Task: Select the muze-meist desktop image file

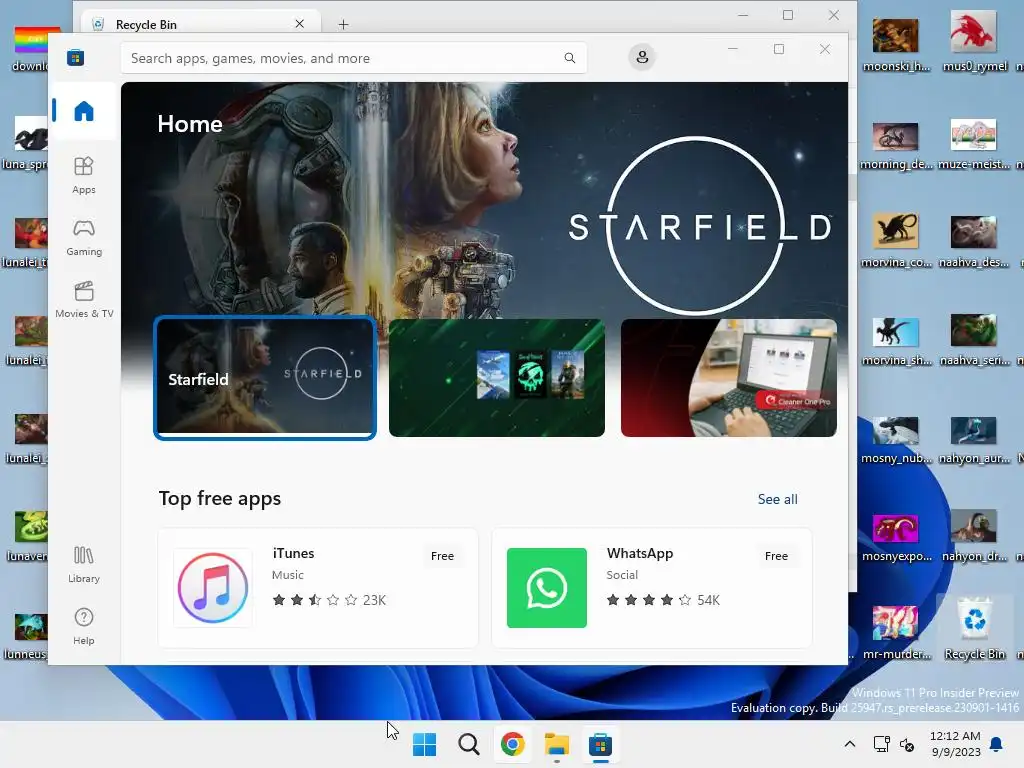Action: 974,144
